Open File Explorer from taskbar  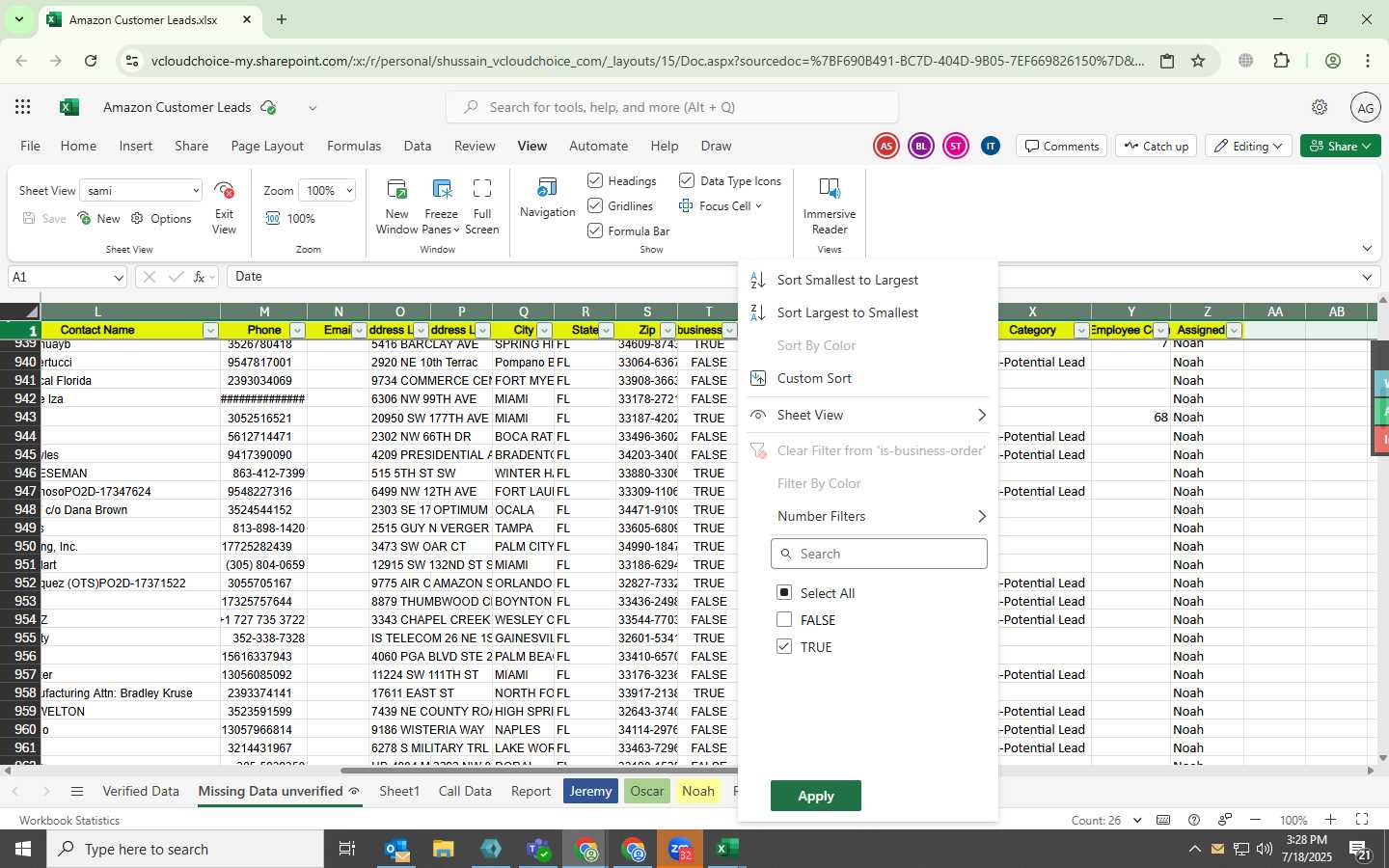coord(443,850)
